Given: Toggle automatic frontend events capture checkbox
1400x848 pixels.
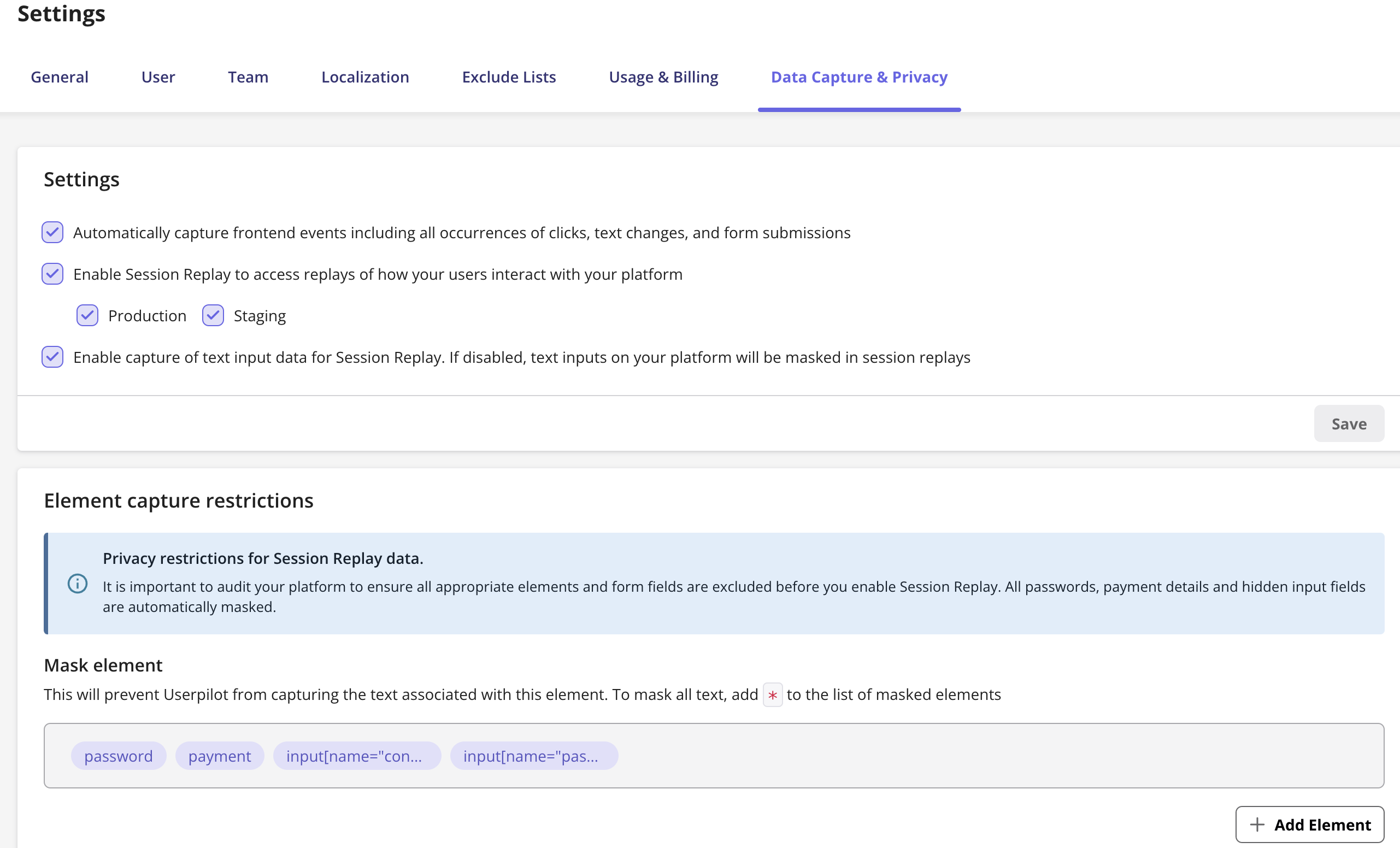Looking at the screenshot, I should tap(52, 232).
